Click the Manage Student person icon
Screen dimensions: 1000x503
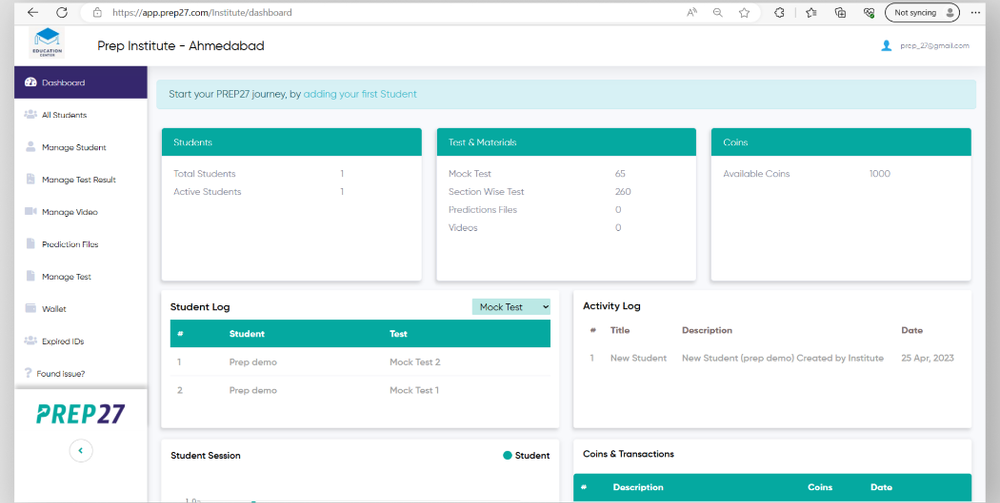tap(30, 147)
